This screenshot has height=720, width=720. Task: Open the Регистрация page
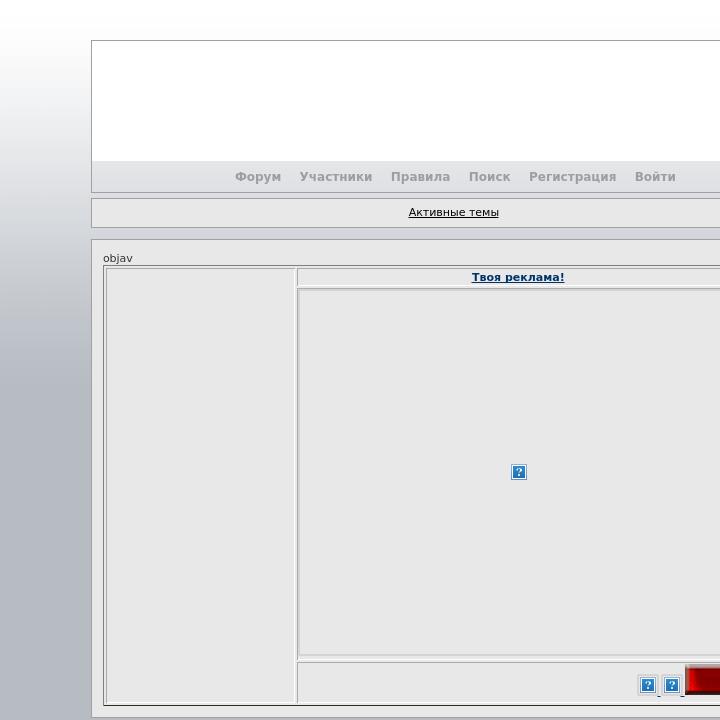pos(572,177)
